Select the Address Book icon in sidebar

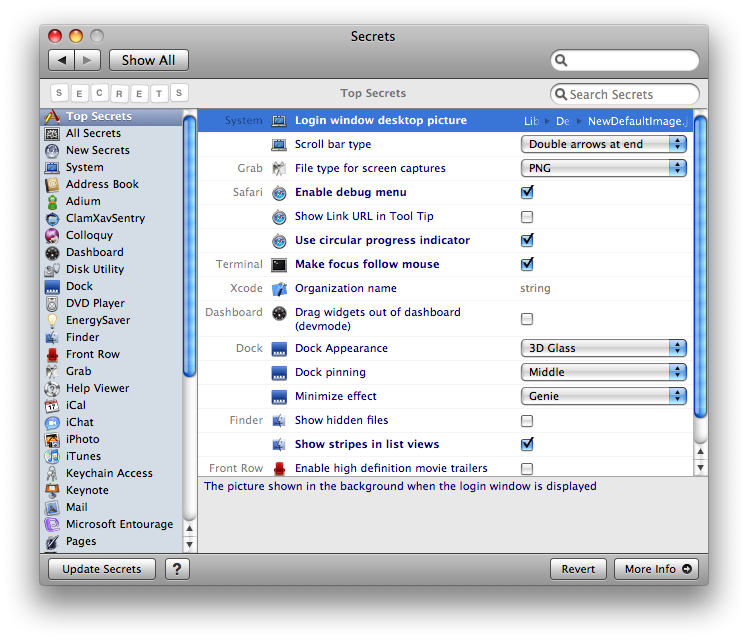(x=52, y=185)
